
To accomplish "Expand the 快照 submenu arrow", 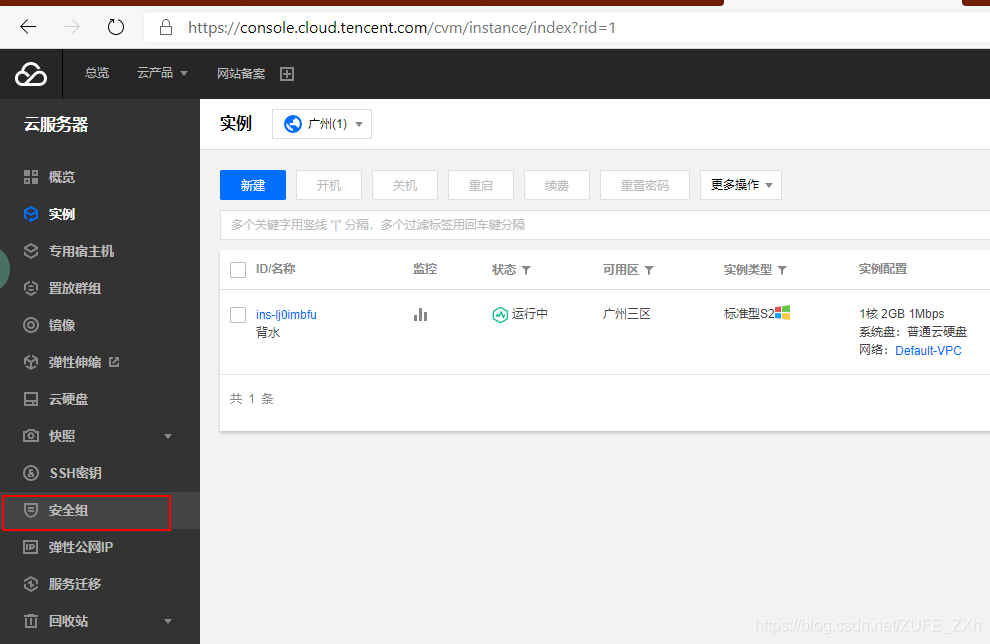I will tap(168, 436).
